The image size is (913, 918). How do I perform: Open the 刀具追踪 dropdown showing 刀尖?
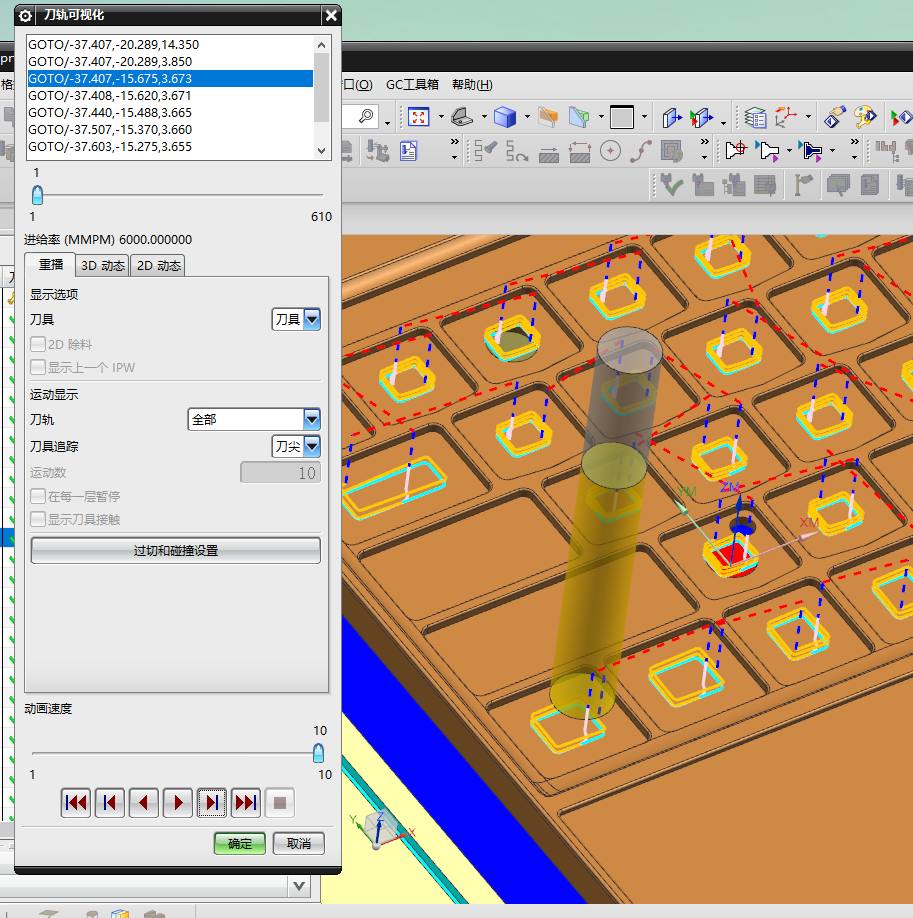click(296, 447)
